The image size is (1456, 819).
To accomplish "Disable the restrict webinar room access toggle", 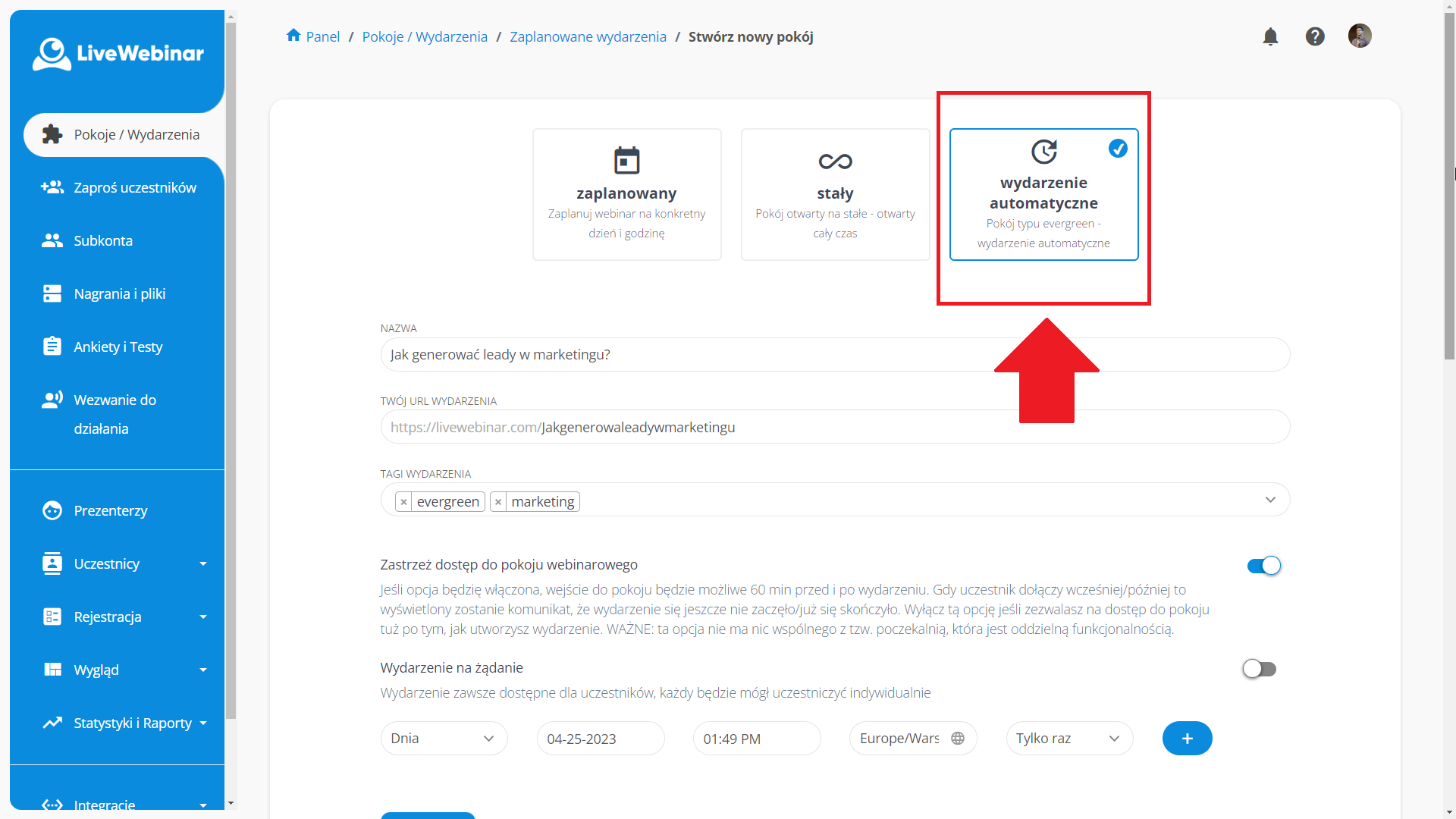I will (1263, 566).
